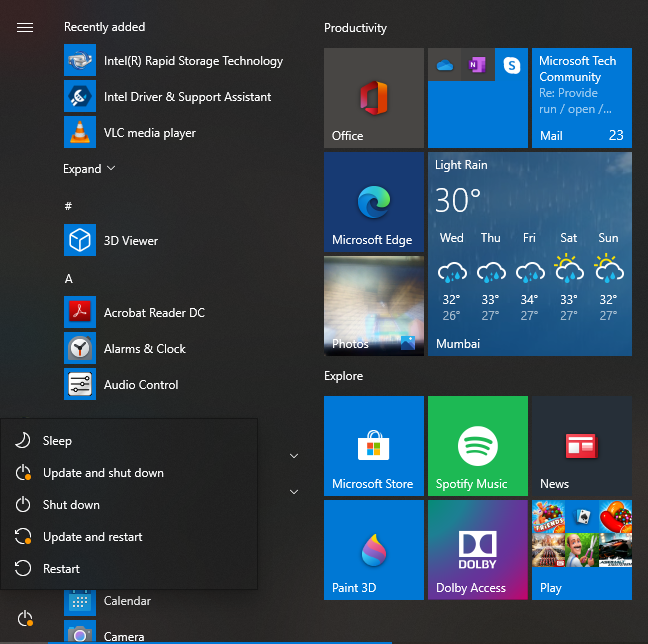648x644 pixels.
Task: Select Update and restart option
Action: 129,537
